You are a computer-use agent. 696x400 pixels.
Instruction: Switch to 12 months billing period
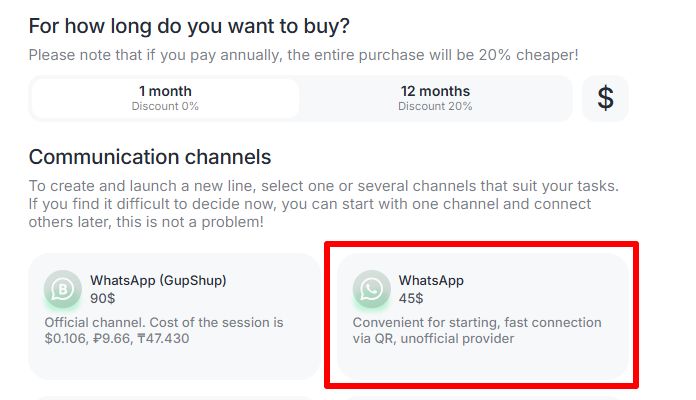pos(435,98)
